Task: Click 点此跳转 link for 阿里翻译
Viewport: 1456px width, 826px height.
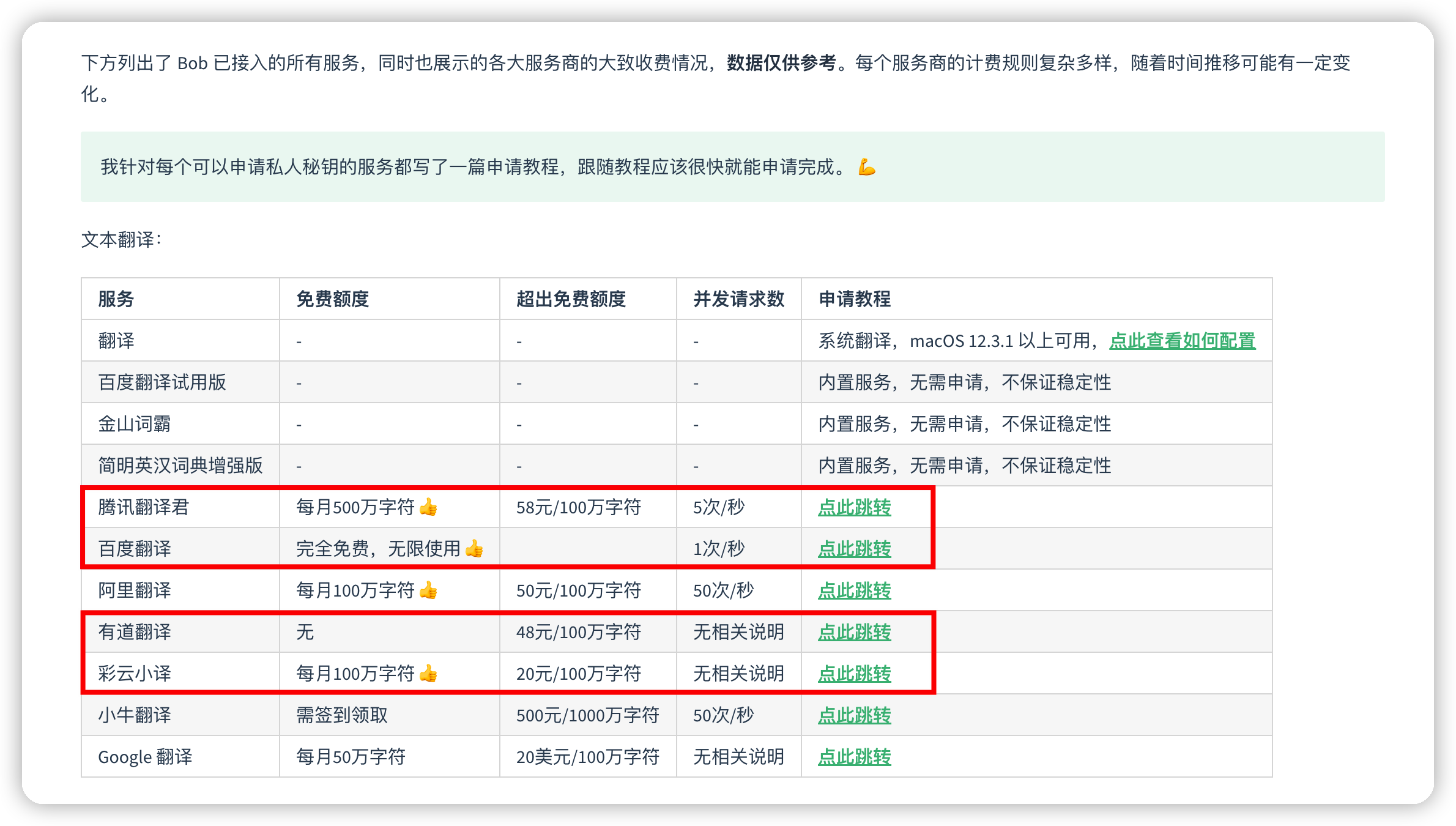Action: [854, 590]
